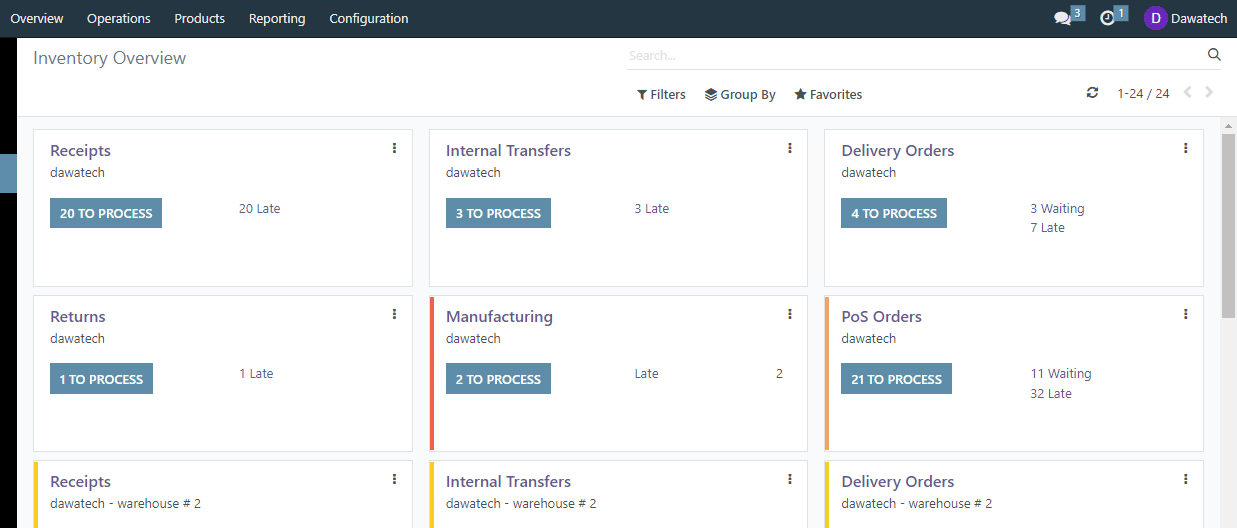Click the refresh icon beside pager
The width and height of the screenshot is (1237, 528).
point(1092,93)
